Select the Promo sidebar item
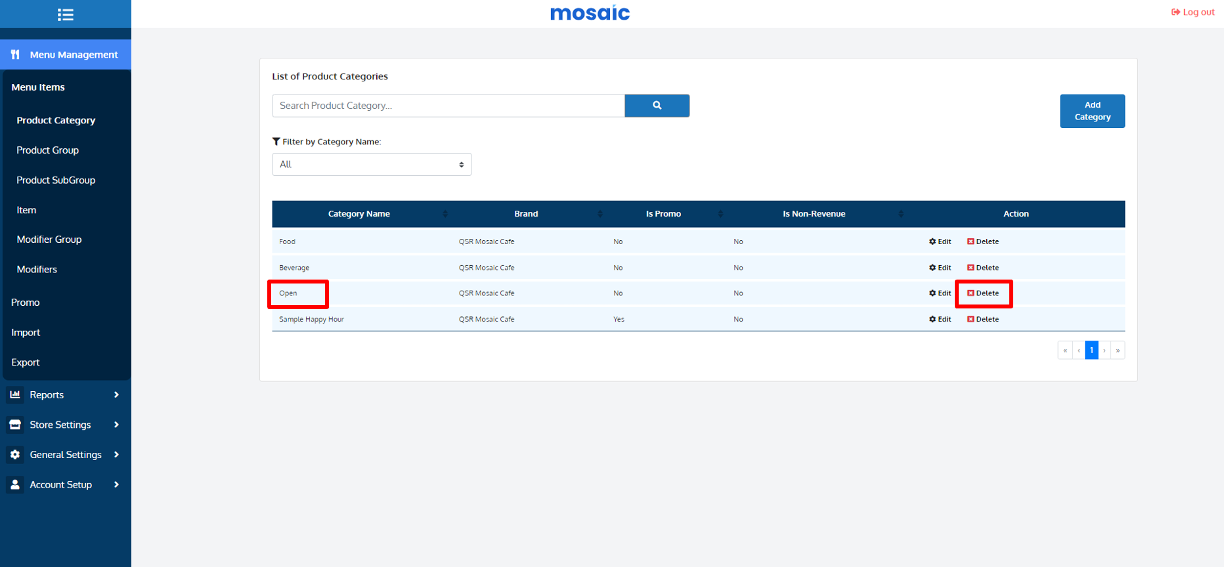The image size is (1224, 568). pos(25,302)
